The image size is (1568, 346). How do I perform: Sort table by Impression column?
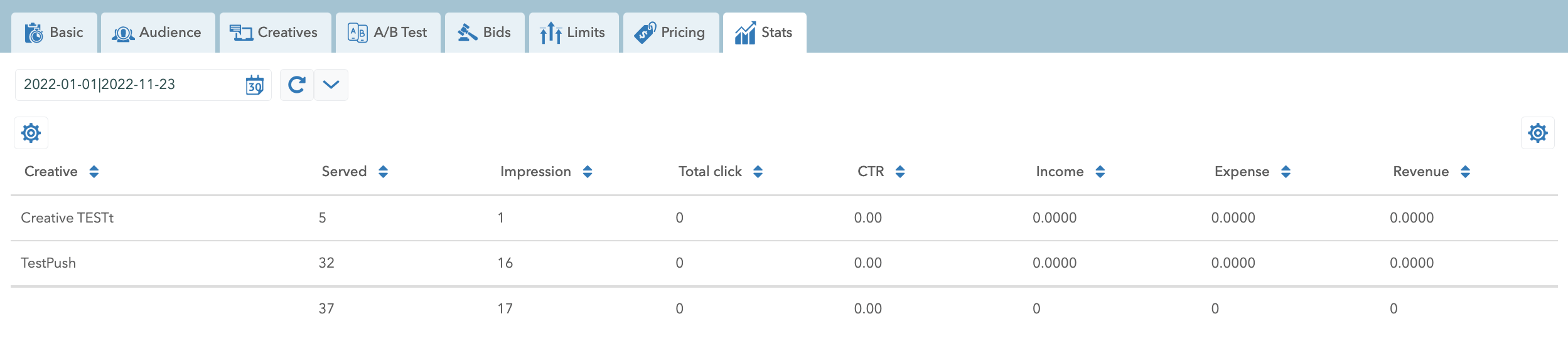click(588, 172)
